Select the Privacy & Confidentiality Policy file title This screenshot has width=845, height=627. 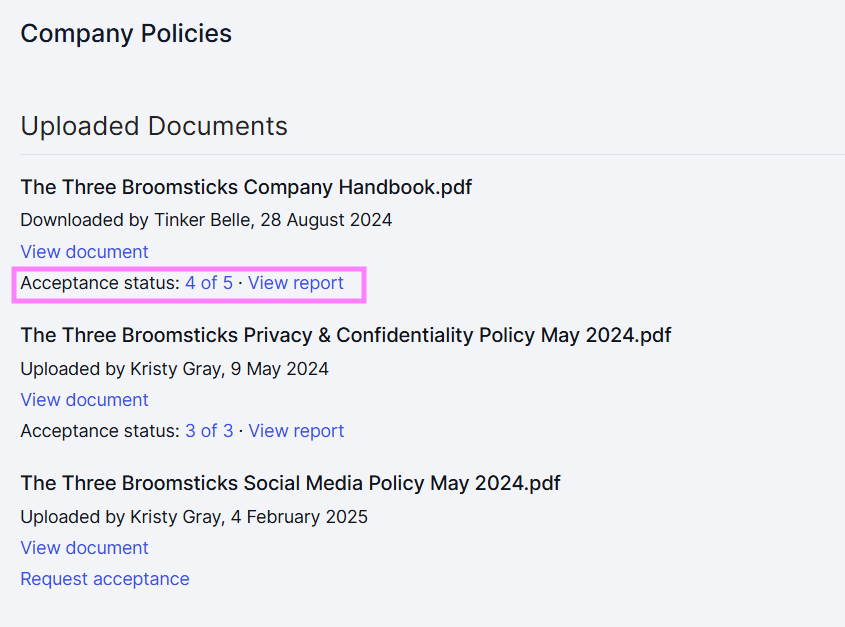coord(345,335)
